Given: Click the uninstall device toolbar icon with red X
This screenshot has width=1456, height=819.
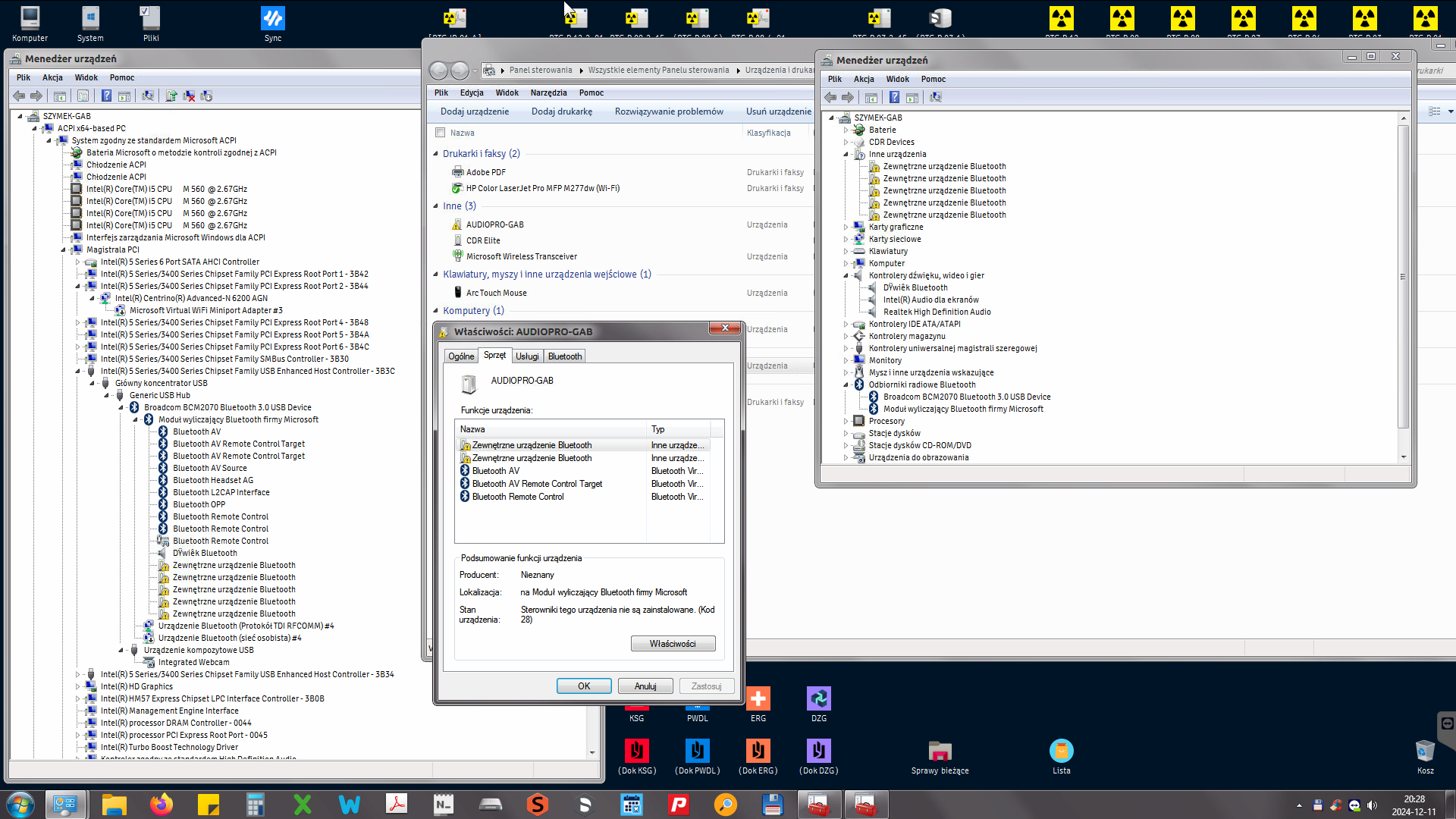Looking at the screenshot, I should click(x=189, y=96).
